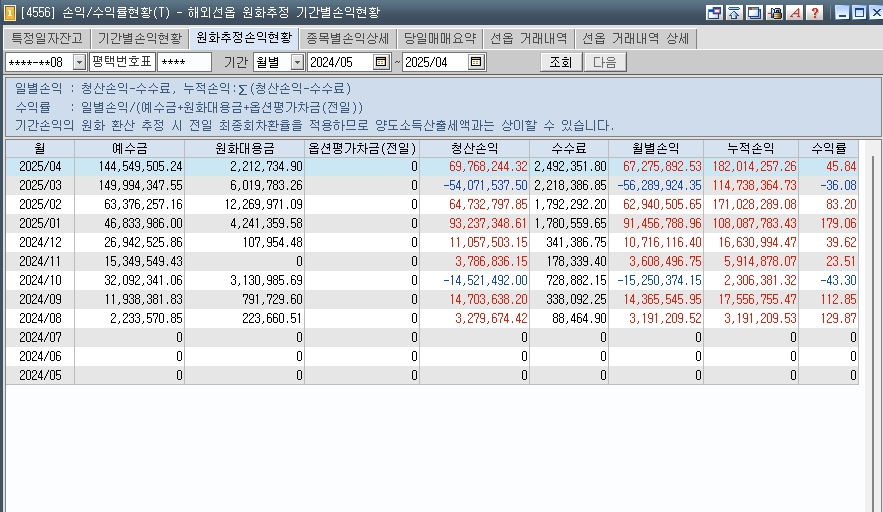Screen dimensions: 883x512
Task: Click the 조회 search button
Action: [561, 62]
